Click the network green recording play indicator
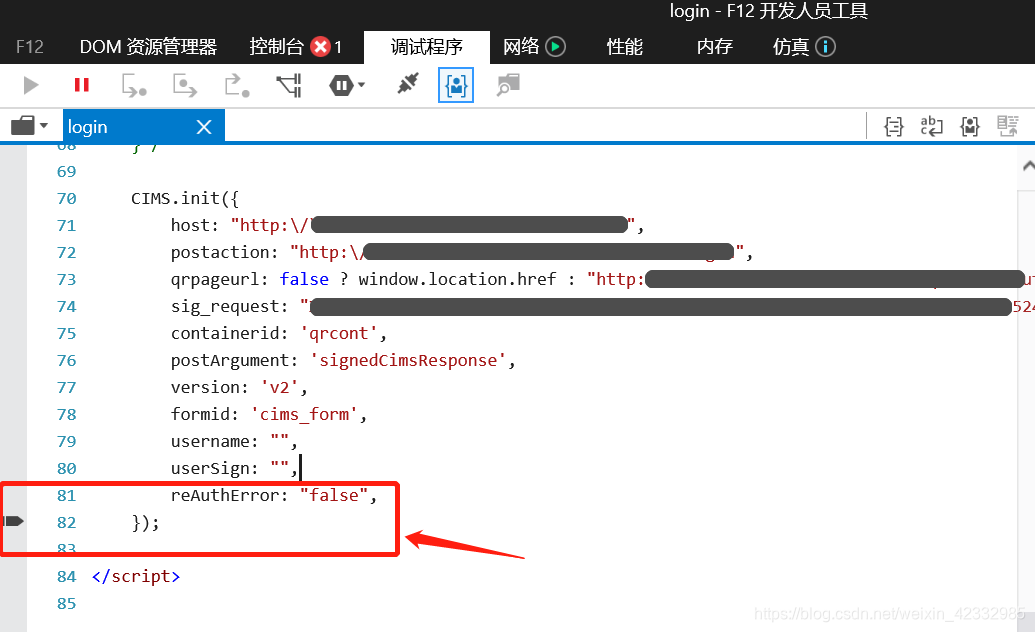The height and width of the screenshot is (632, 1035). tap(556, 47)
